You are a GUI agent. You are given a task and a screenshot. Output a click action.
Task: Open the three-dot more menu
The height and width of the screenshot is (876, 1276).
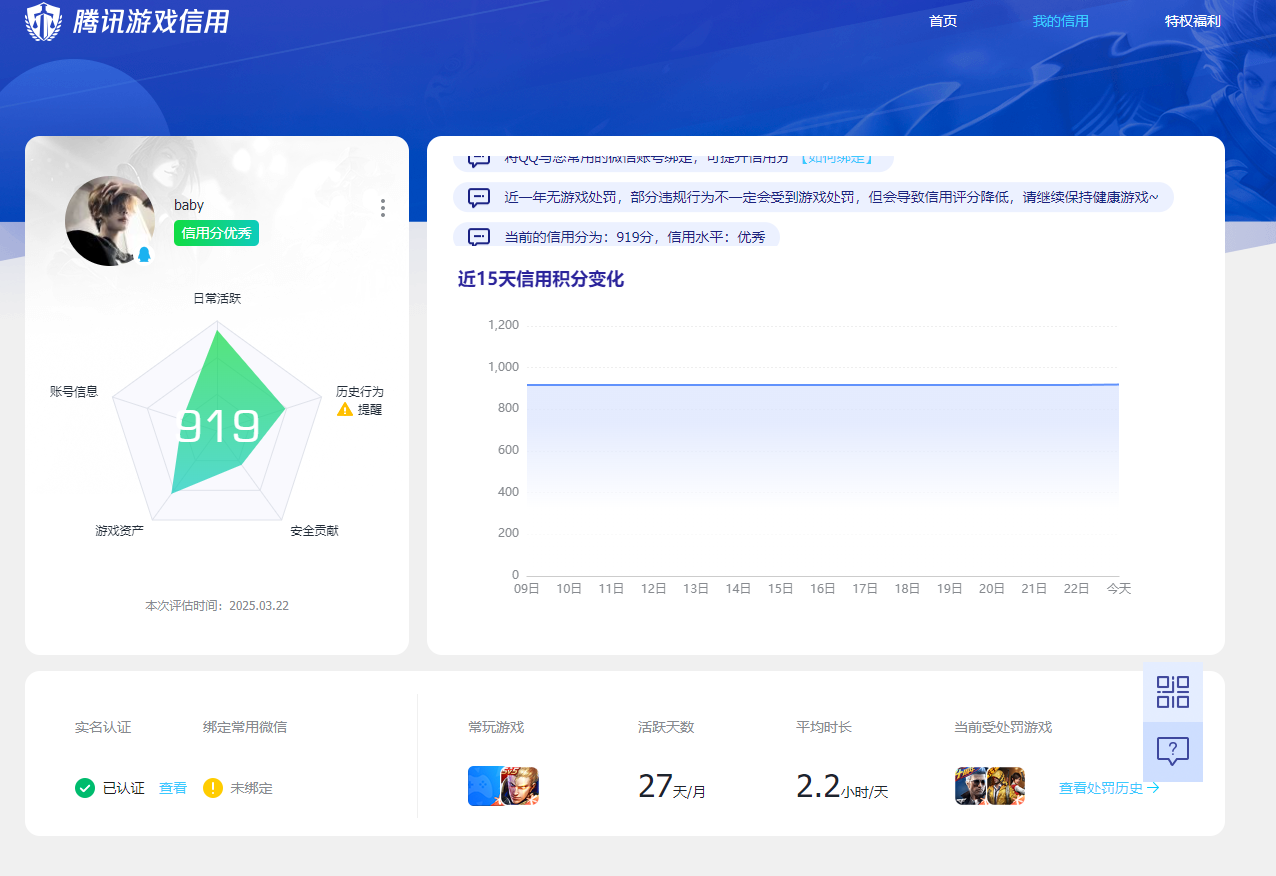coord(383,208)
